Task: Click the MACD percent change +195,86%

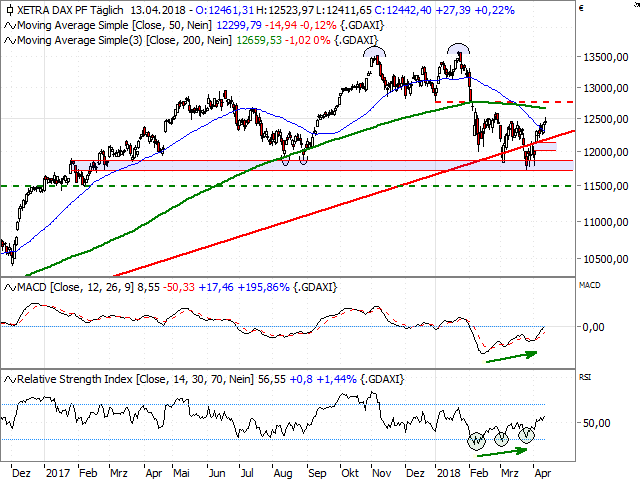Action: tap(263, 287)
